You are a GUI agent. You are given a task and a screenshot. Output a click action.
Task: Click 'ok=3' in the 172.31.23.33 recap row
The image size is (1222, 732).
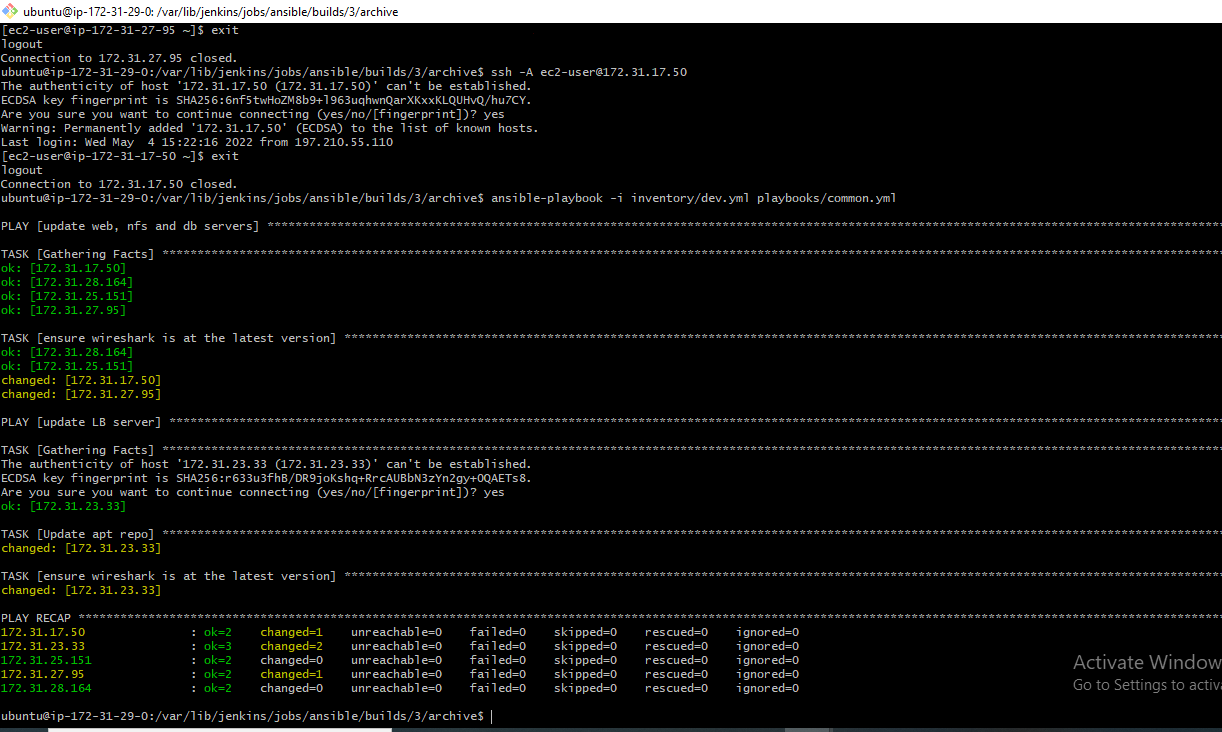[x=218, y=646]
